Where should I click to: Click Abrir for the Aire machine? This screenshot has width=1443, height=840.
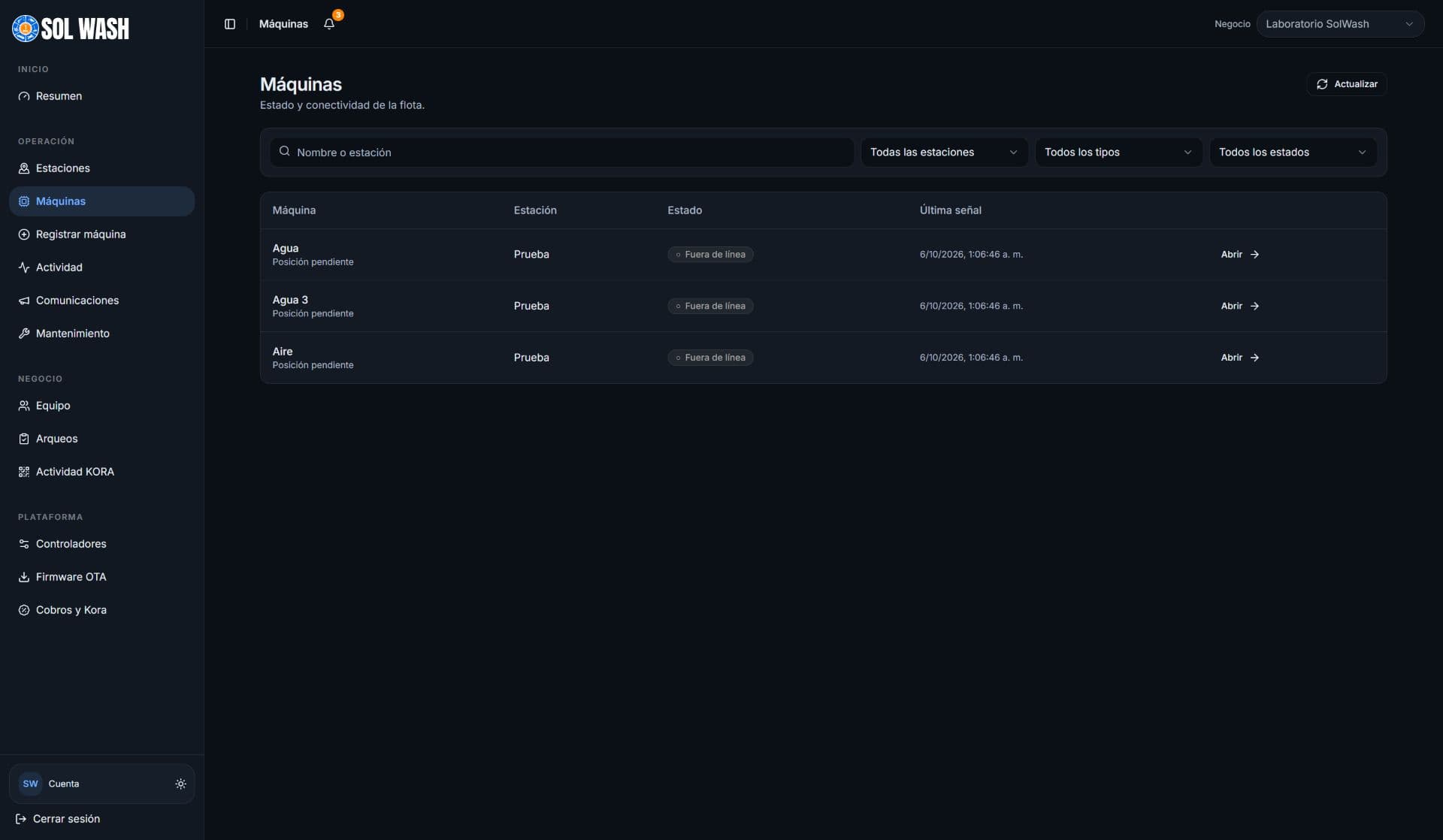[x=1240, y=358]
